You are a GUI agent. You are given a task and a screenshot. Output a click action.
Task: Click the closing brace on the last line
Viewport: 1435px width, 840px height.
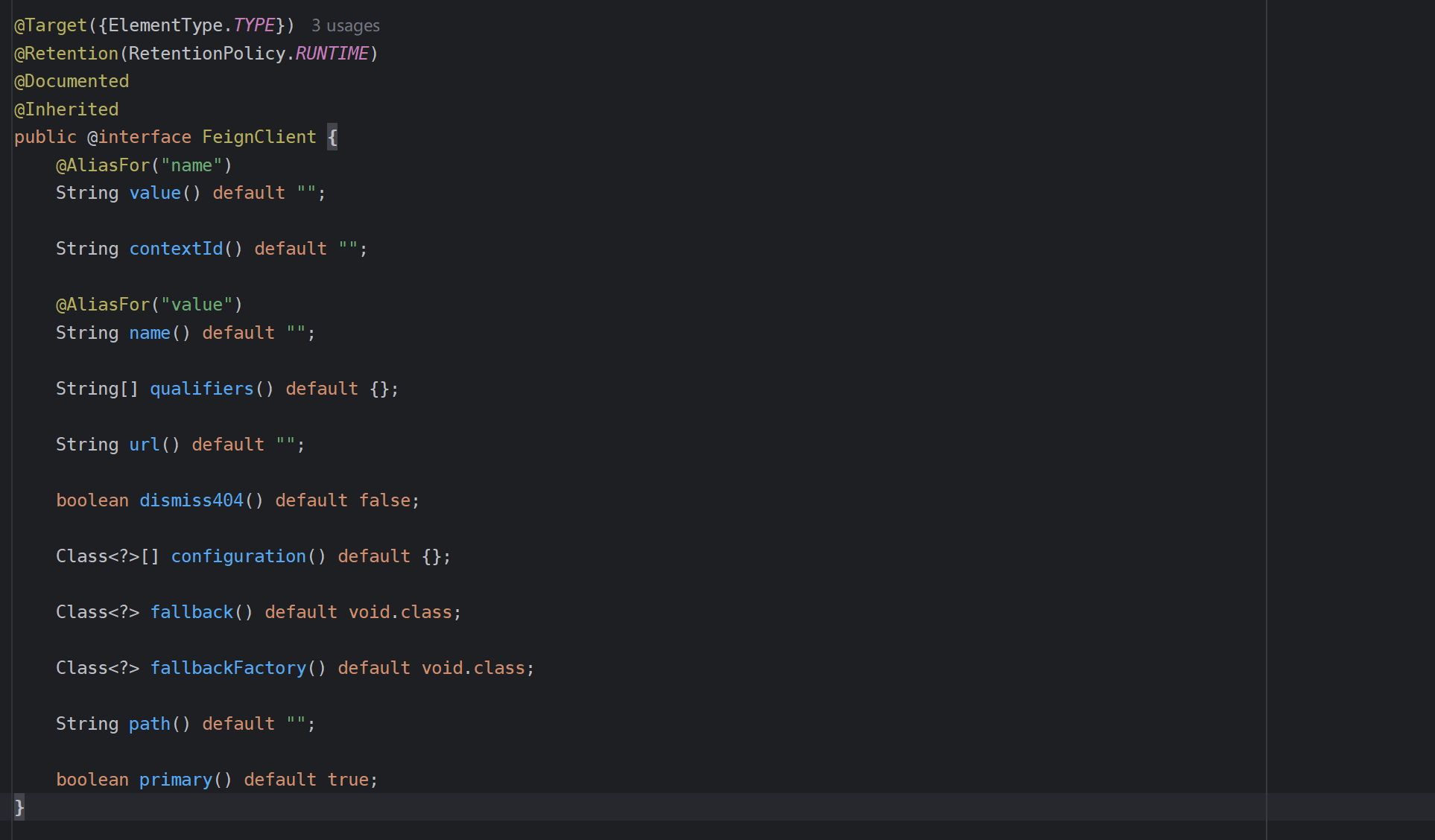tap(19, 807)
